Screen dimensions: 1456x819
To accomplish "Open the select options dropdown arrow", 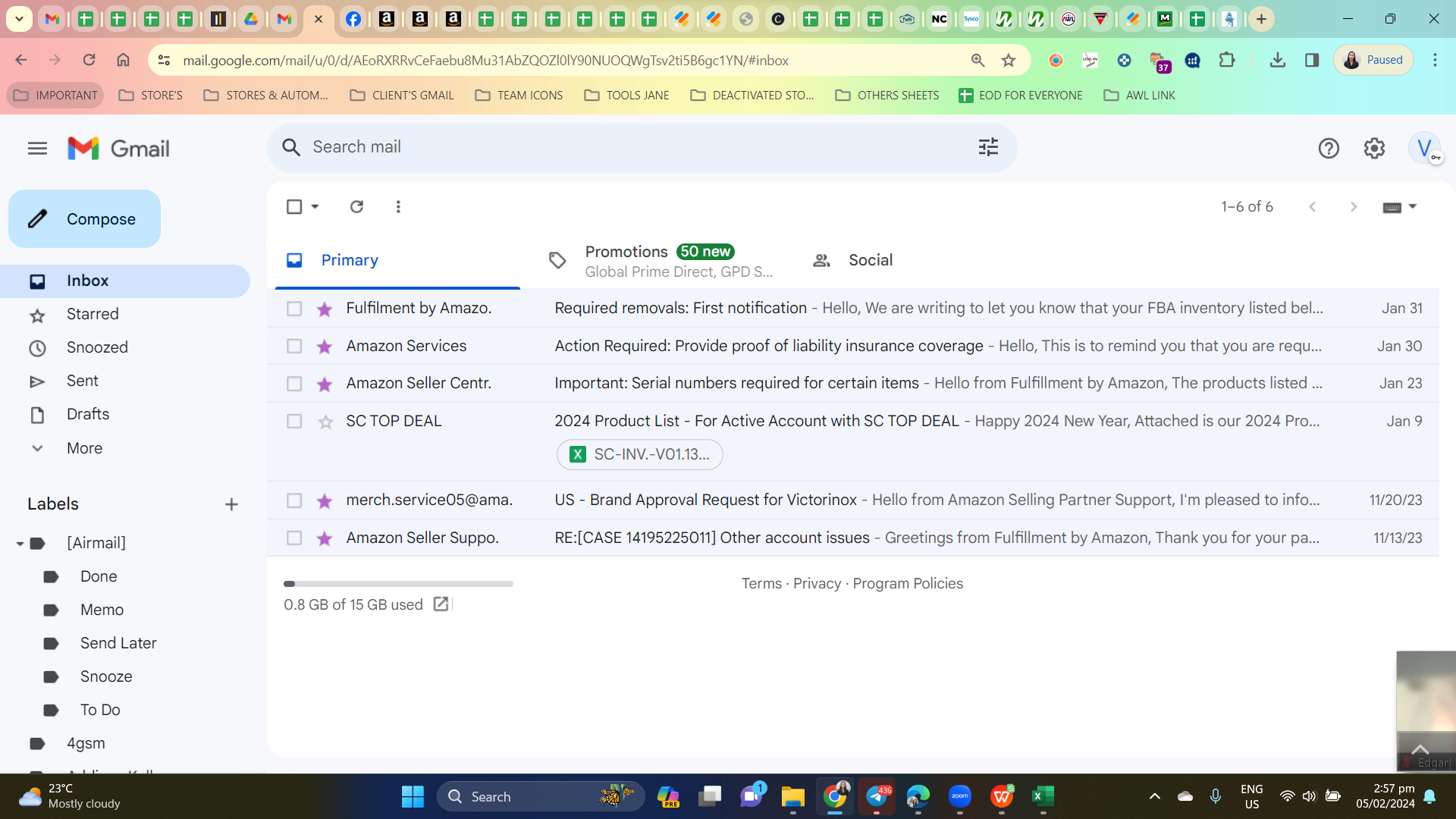I will click(x=315, y=206).
